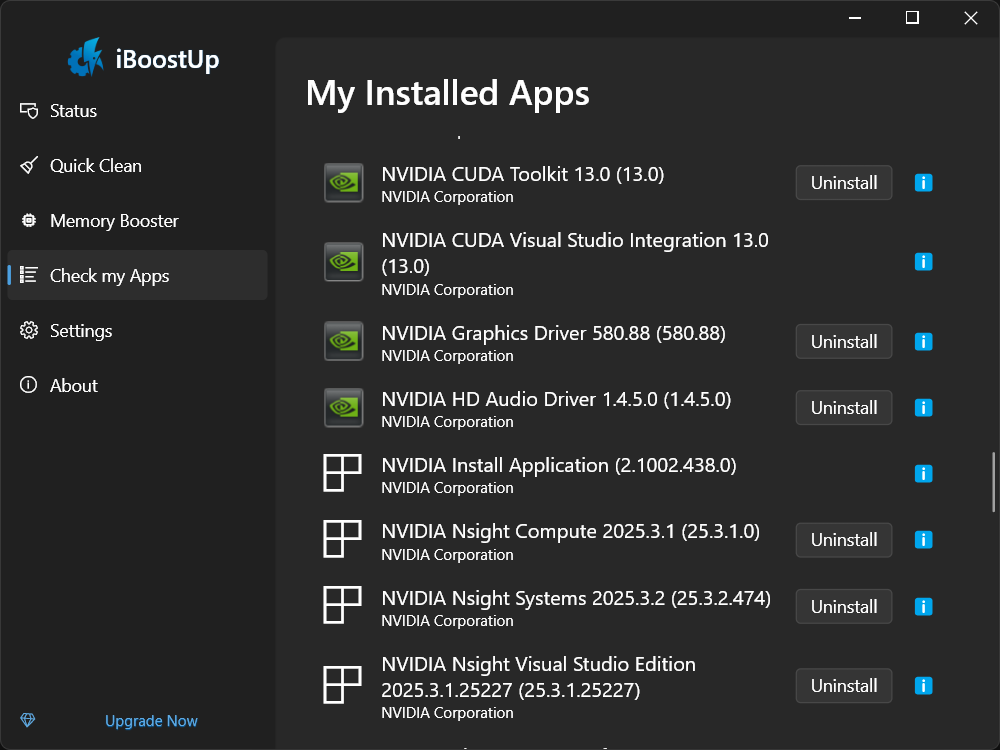Click the About info circle icon
Viewport: 1000px width, 750px height.
click(x=29, y=385)
